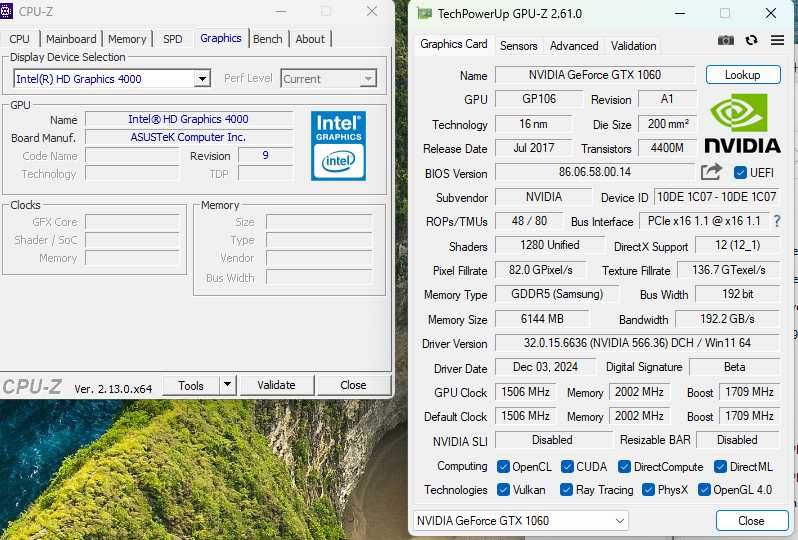Click the NVIDIA logo in GPU-Z
The height and width of the screenshot is (540, 798).
point(742,123)
